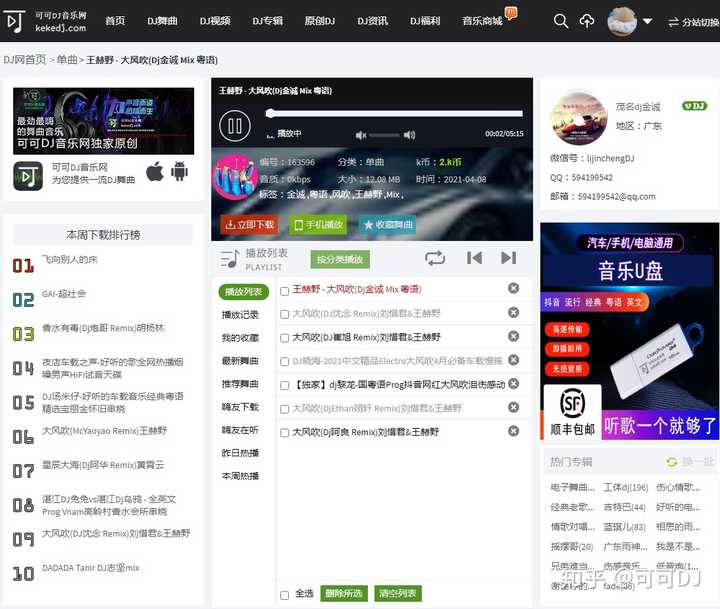
Task: Select 播放记录 side tab
Action: tap(240, 315)
